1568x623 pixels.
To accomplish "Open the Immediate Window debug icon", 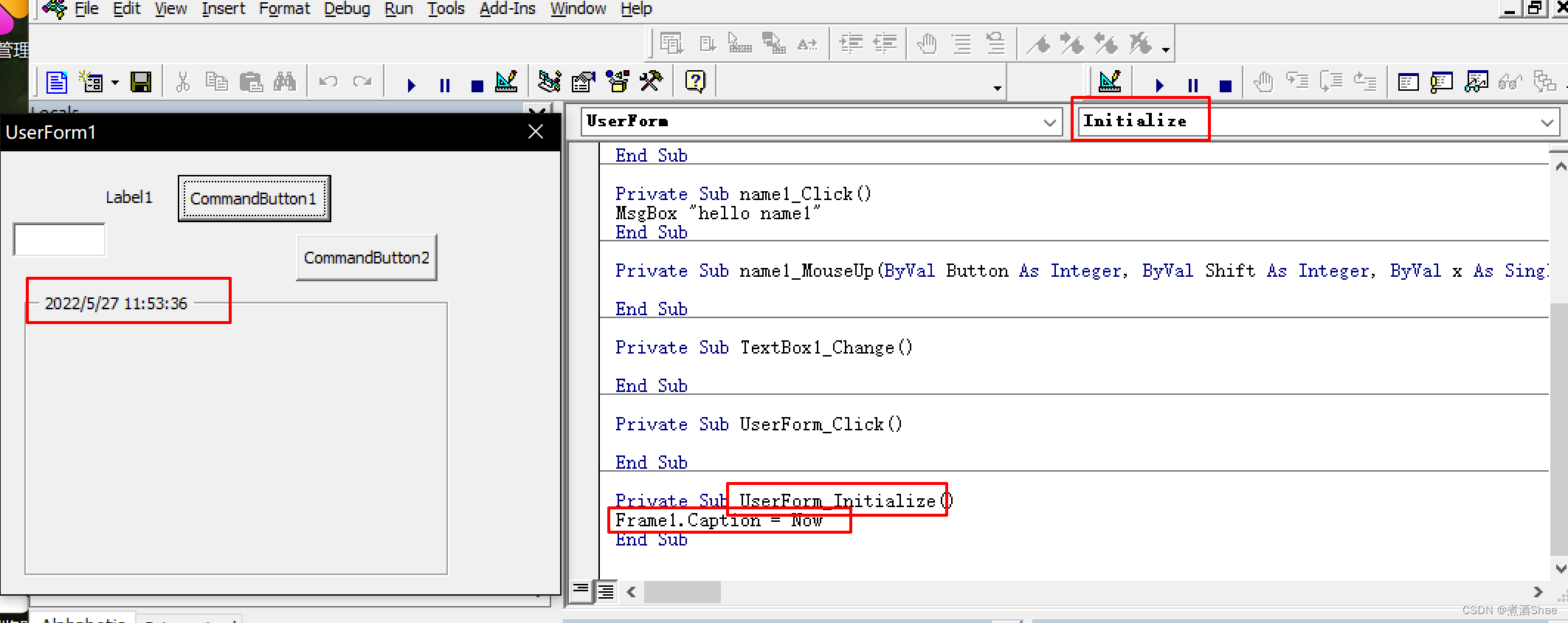I will pyautogui.click(x=1442, y=82).
